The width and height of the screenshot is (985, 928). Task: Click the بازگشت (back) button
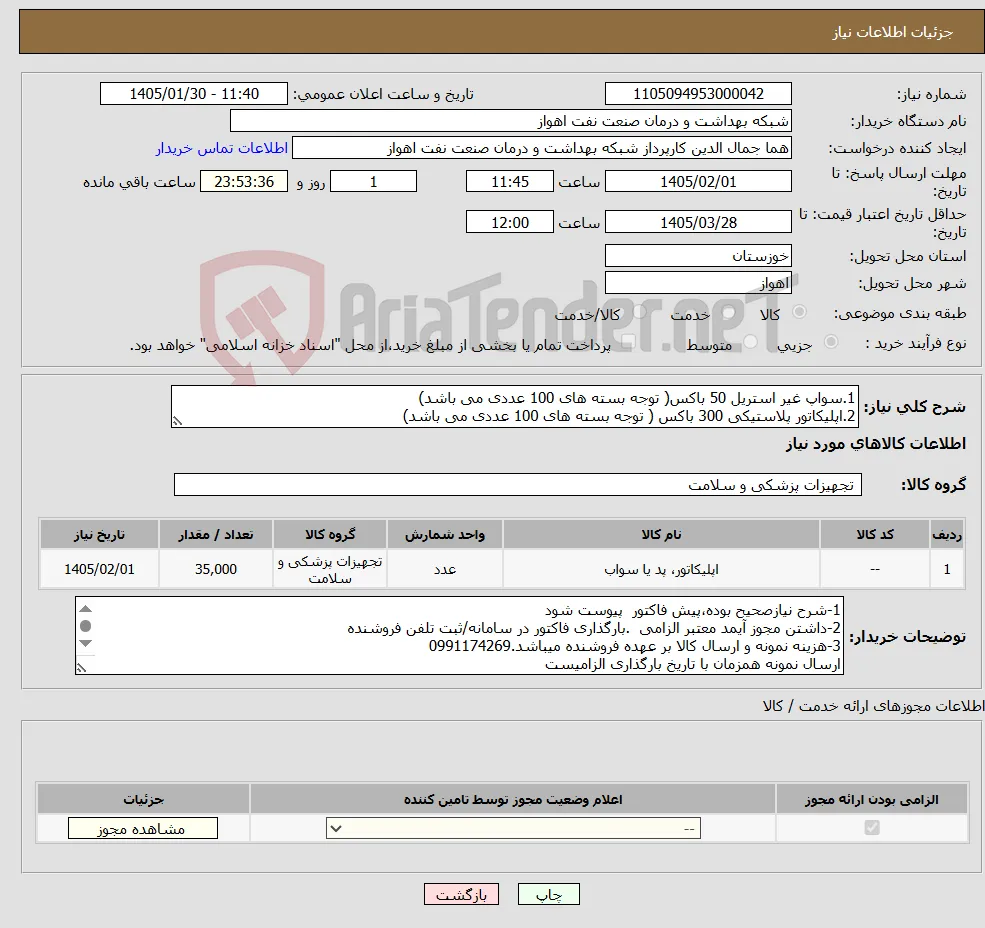[x=461, y=895]
